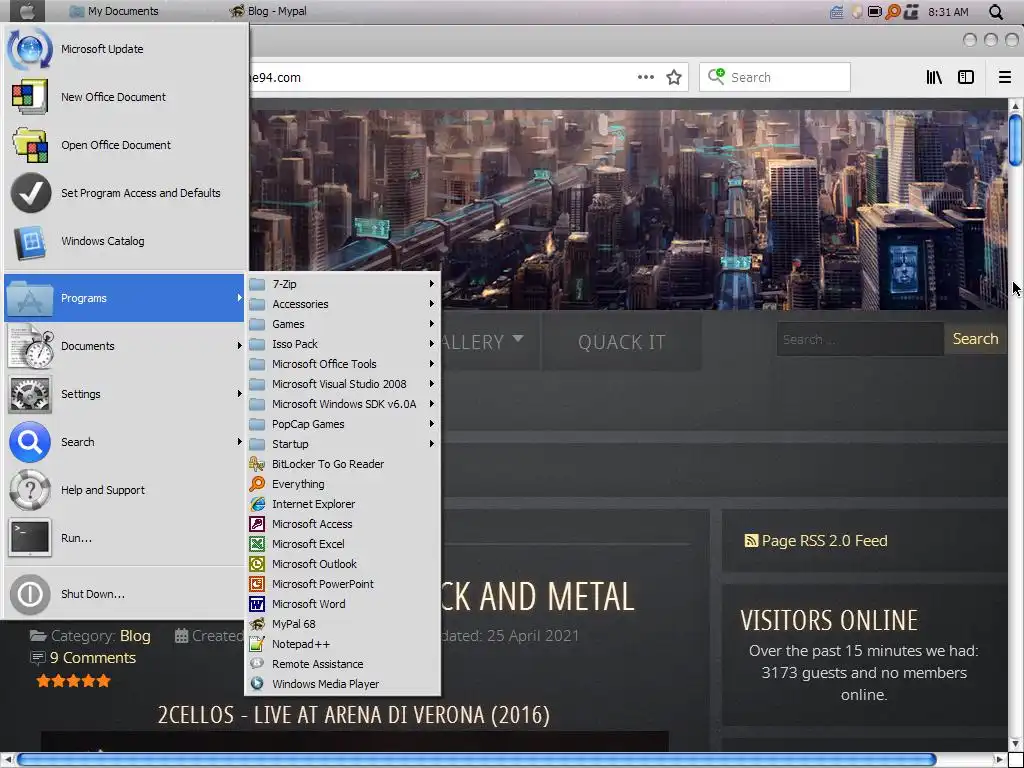This screenshot has width=1024, height=768.
Task: Open Microsoft Update from start menu
Action: [x=125, y=49]
